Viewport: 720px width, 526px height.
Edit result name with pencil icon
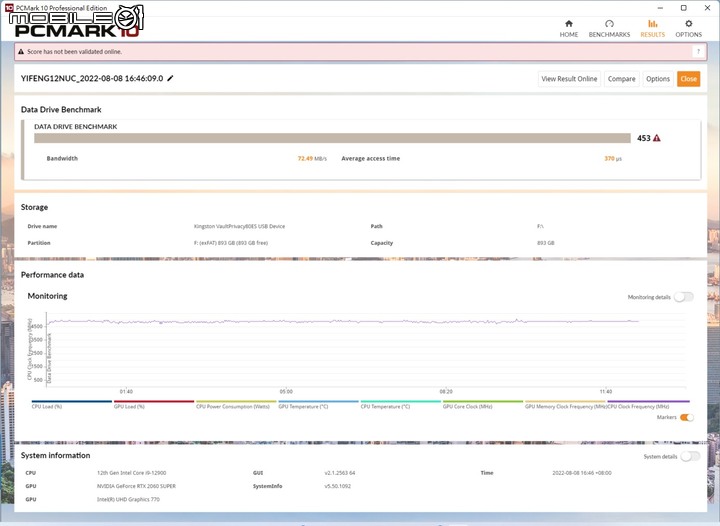(x=170, y=78)
